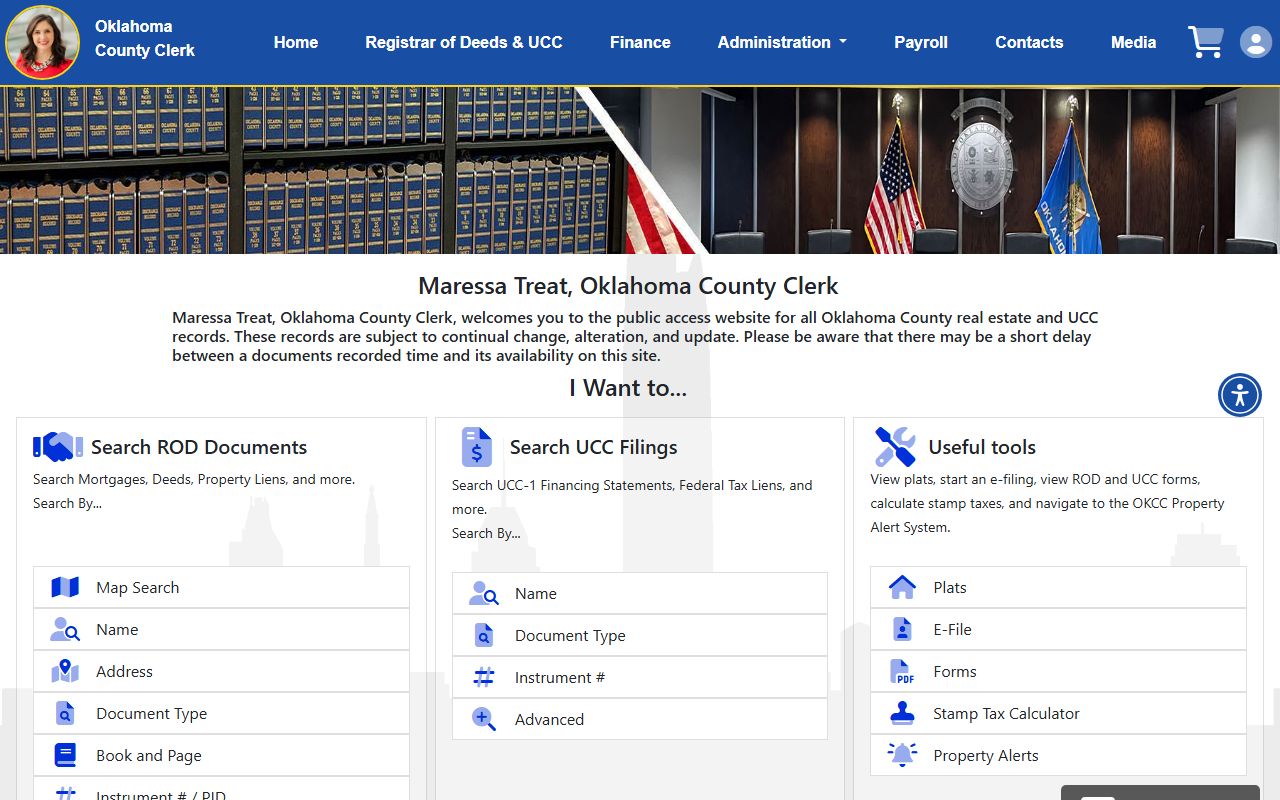Select Advanced search under UCC Filings
Image resolution: width=1280 pixels, height=800 pixels.
tap(640, 719)
